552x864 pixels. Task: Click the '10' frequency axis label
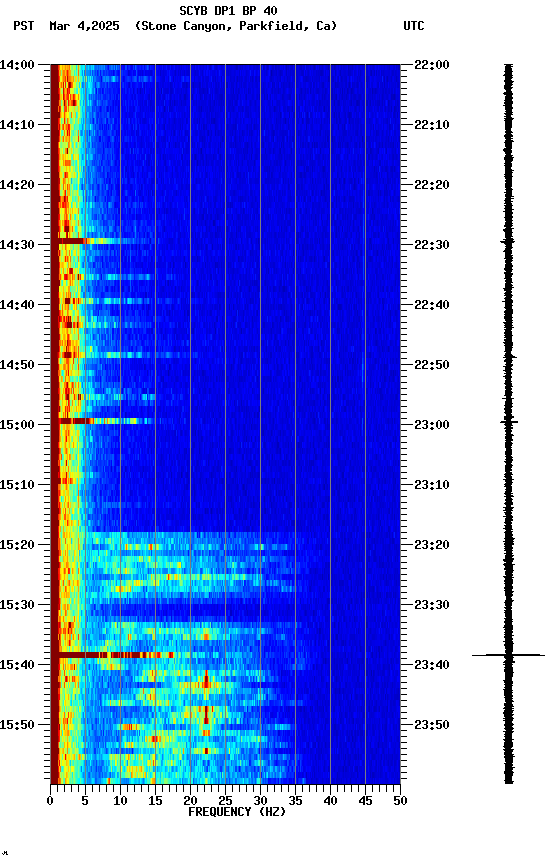pos(120,801)
